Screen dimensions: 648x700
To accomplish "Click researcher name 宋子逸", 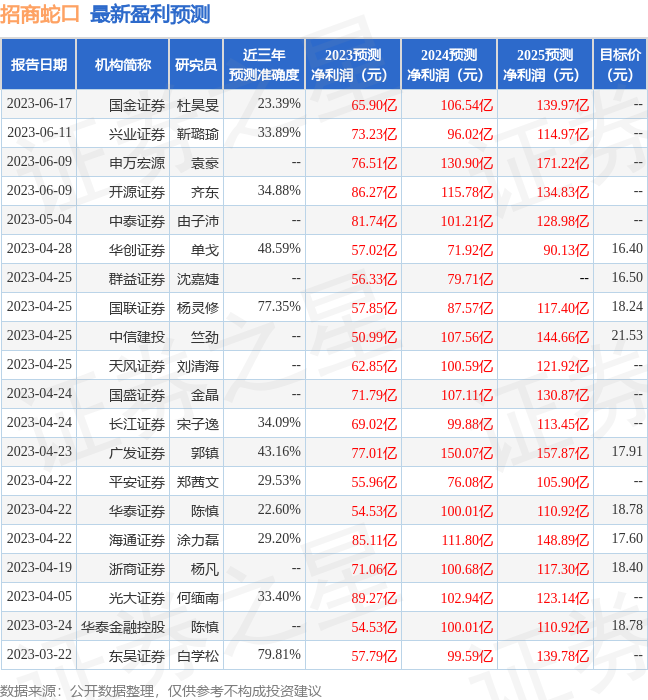I will 198,425.
